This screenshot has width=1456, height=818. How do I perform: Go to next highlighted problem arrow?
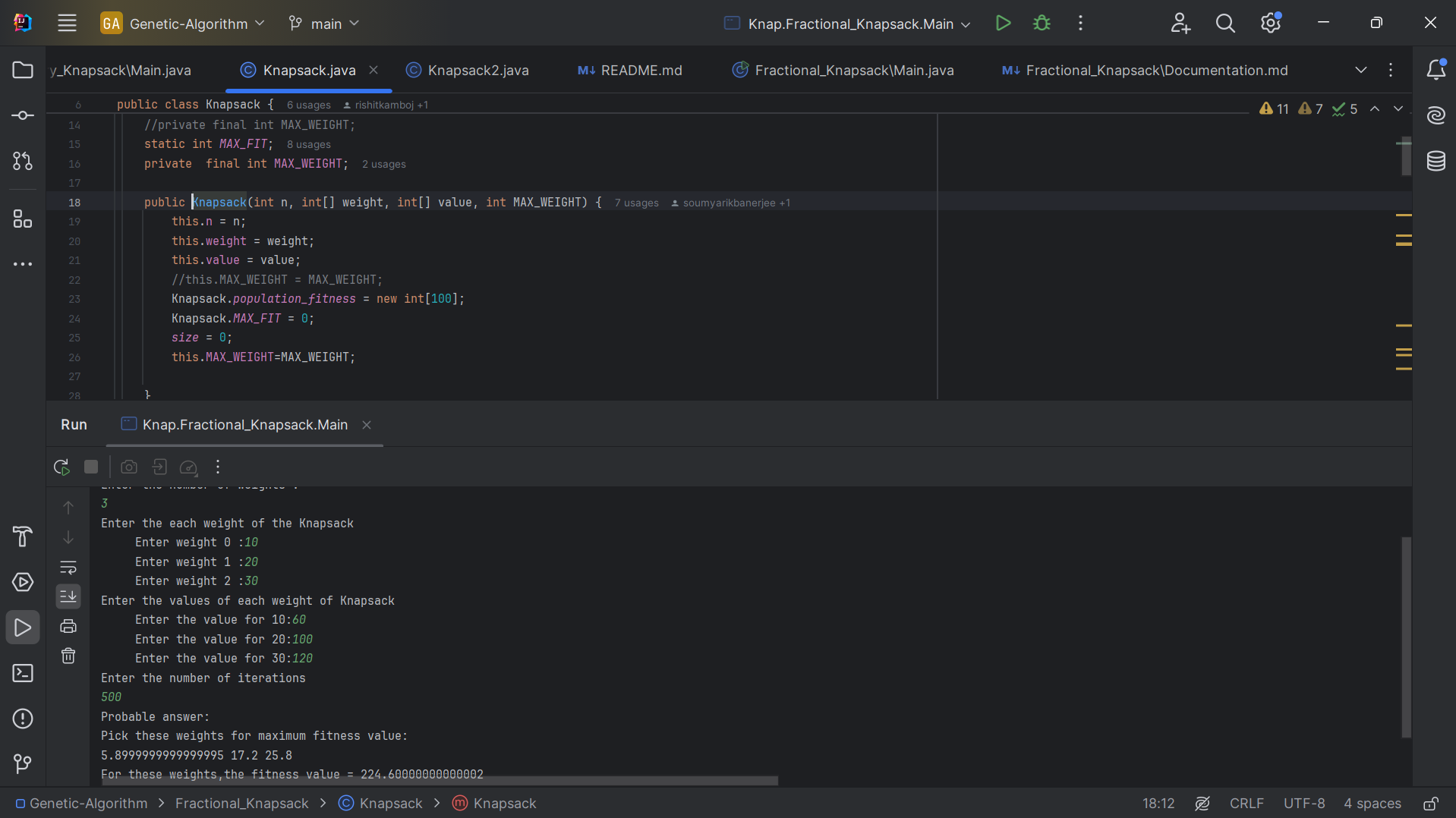click(1398, 109)
